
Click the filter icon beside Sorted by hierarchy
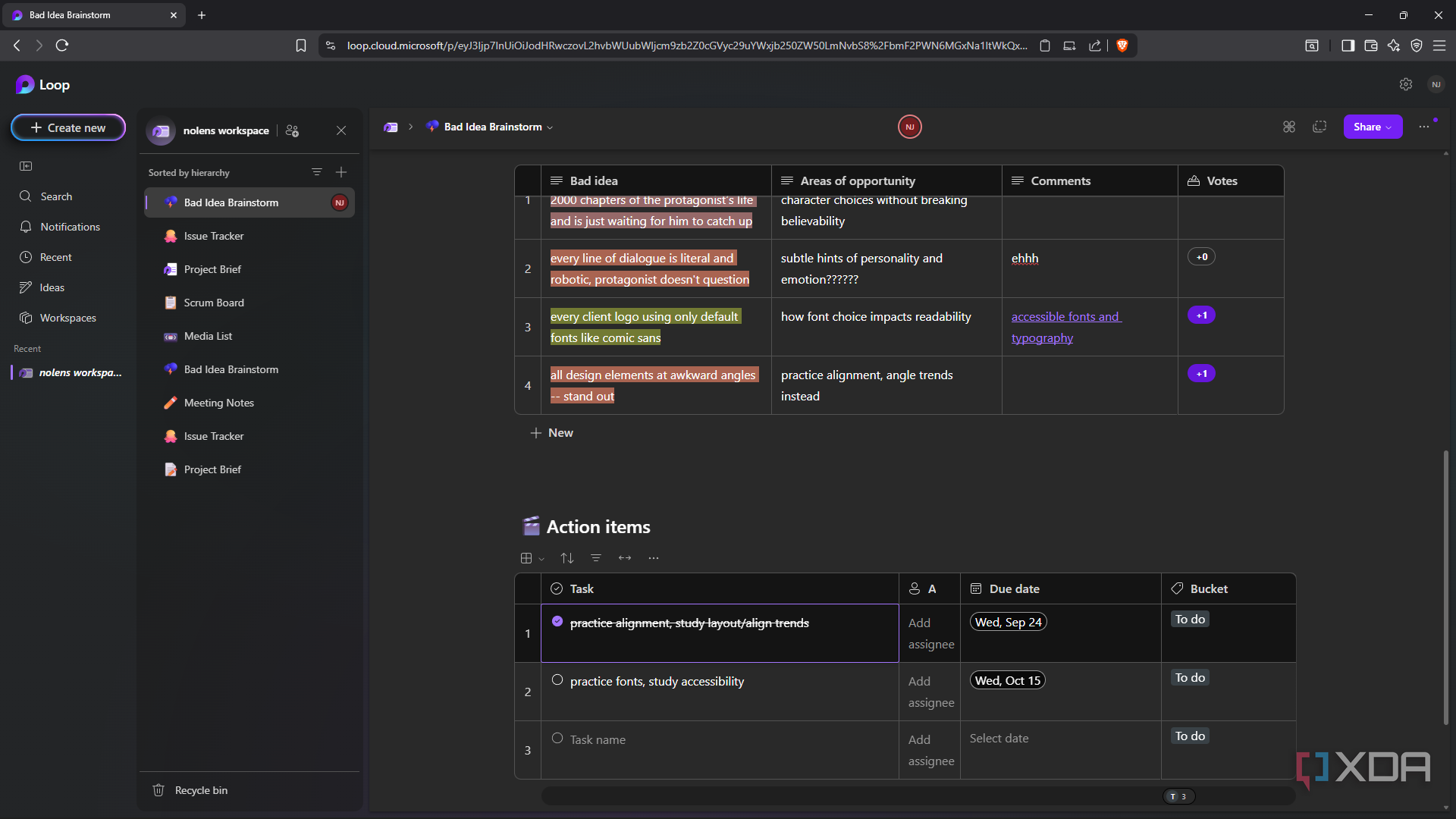[317, 172]
